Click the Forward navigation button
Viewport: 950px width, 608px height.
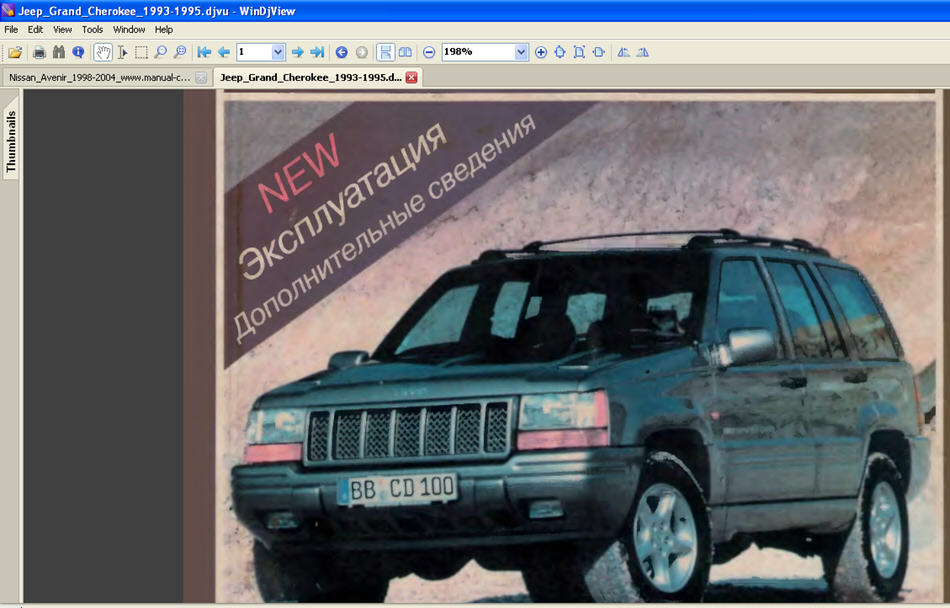click(362, 53)
